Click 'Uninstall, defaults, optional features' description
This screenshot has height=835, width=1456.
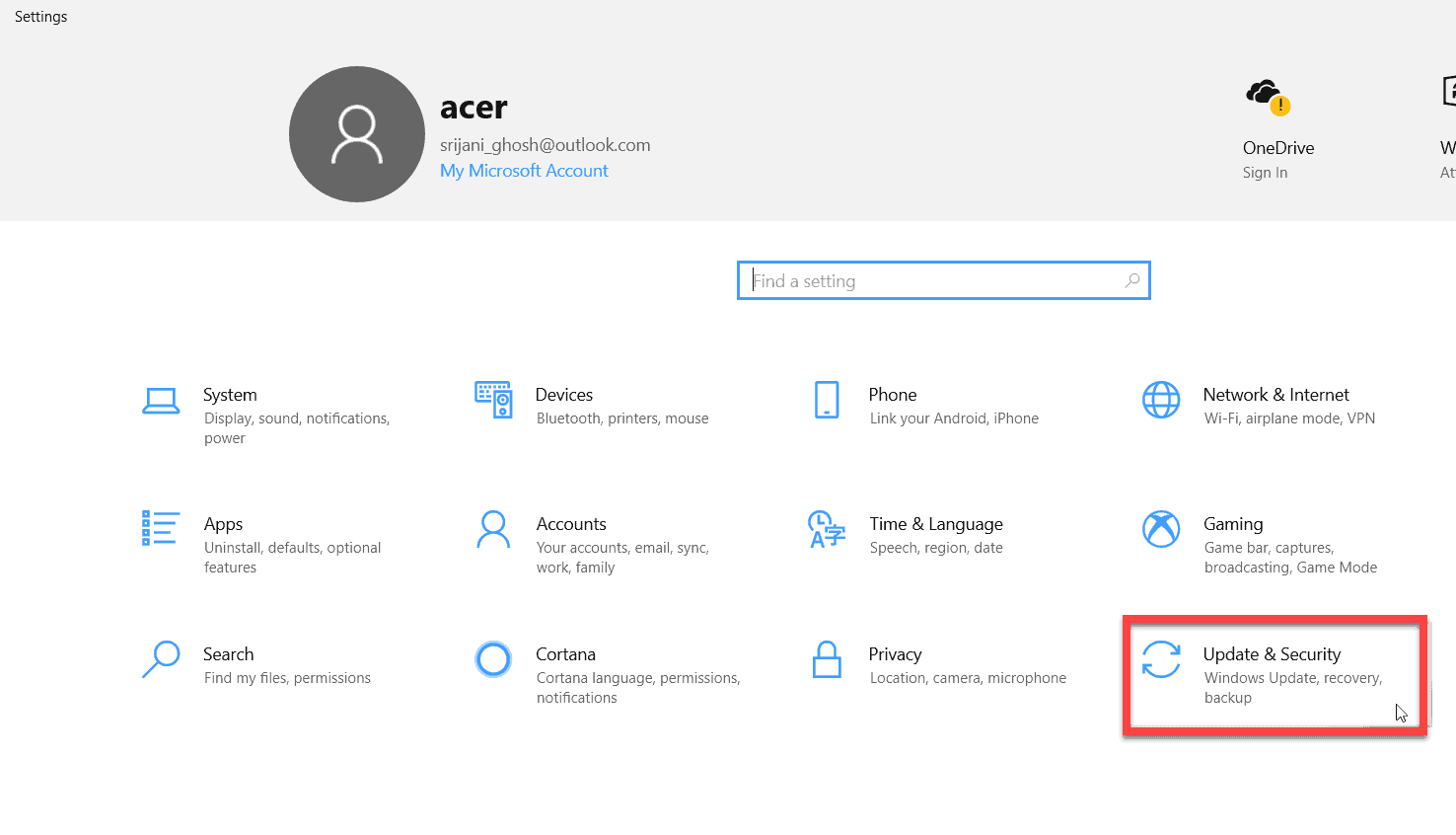click(292, 558)
